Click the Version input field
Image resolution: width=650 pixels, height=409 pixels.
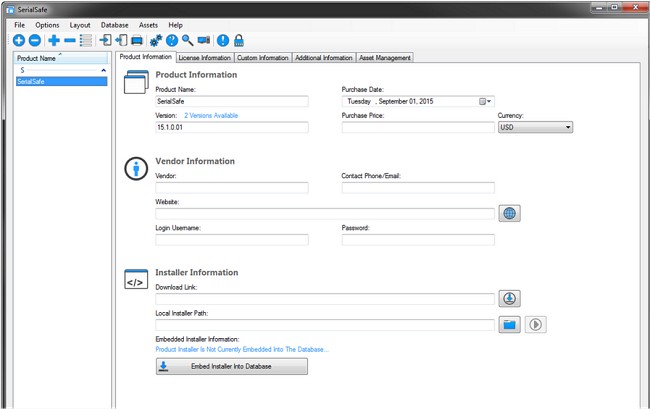tap(232, 127)
